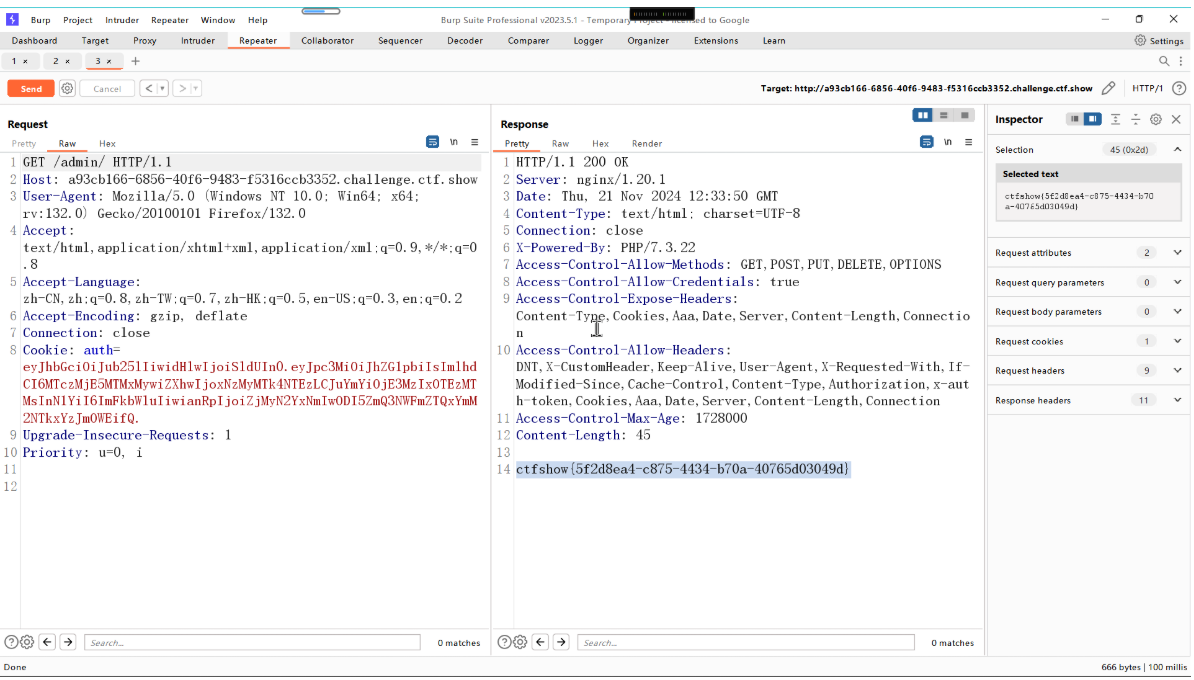
Task: Open Project menu
Action: tap(78, 20)
